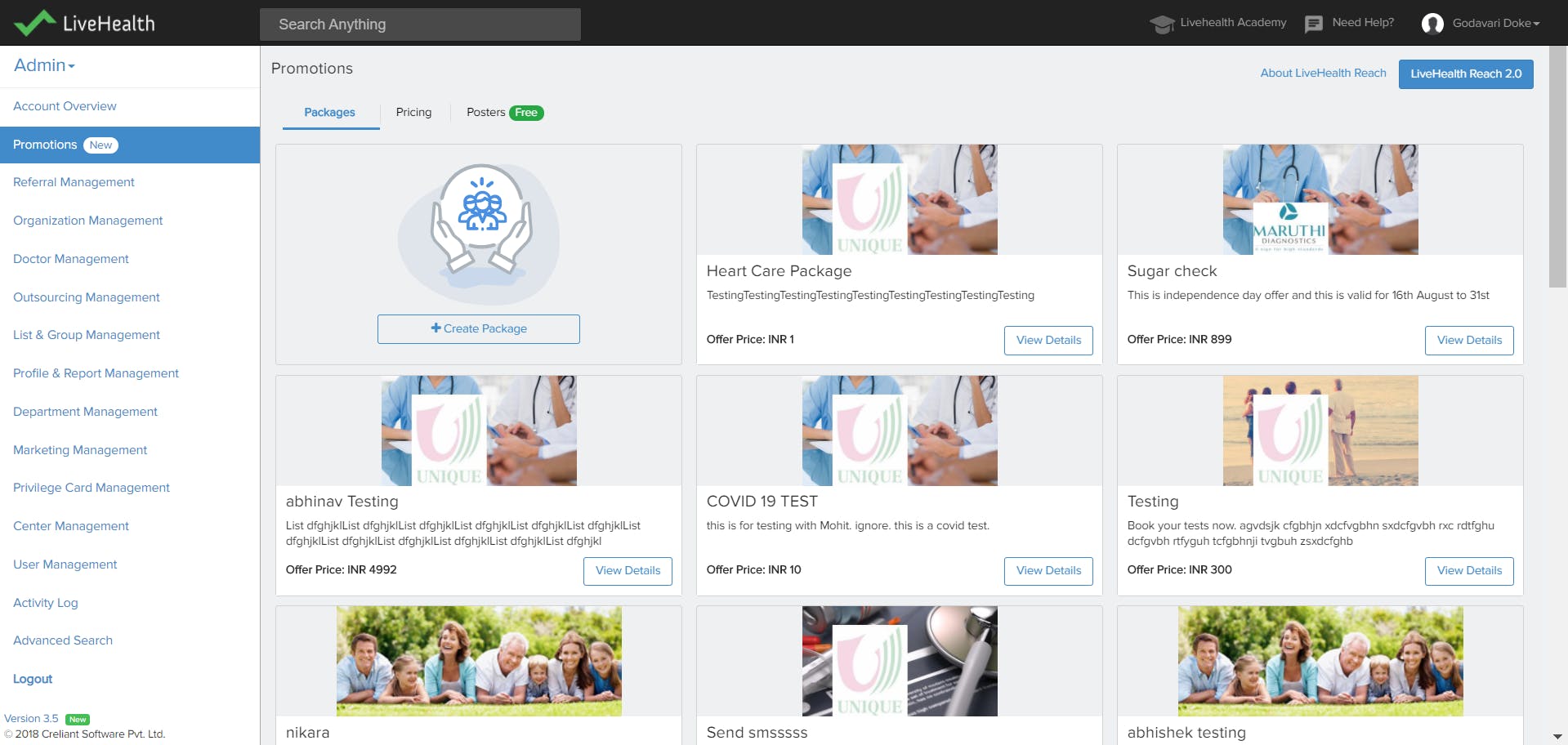Open the user avatar icon
The height and width of the screenshot is (745, 1568).
(x=1432, y=24)
